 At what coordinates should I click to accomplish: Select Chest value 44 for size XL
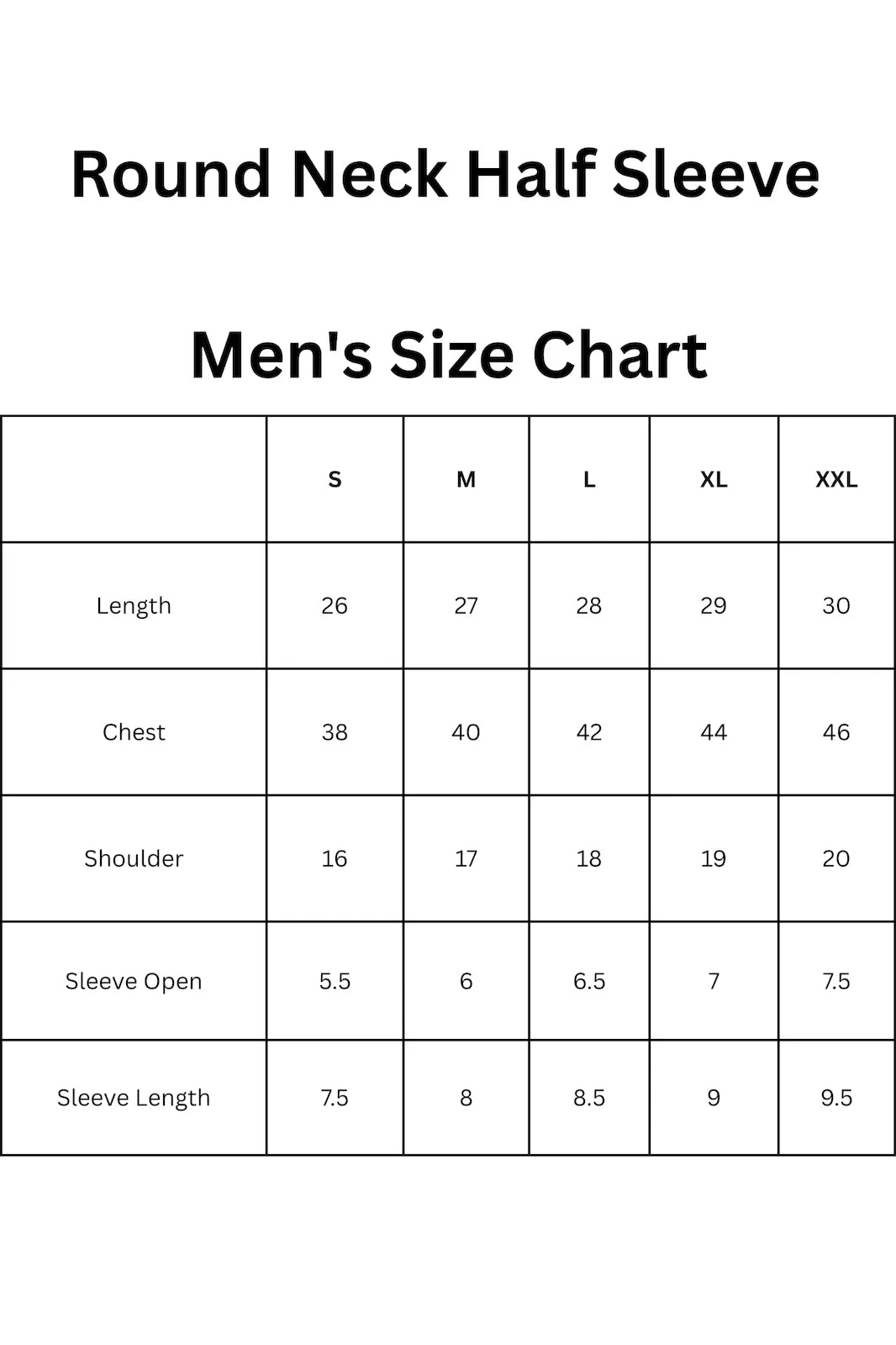[x=714, y=732]
